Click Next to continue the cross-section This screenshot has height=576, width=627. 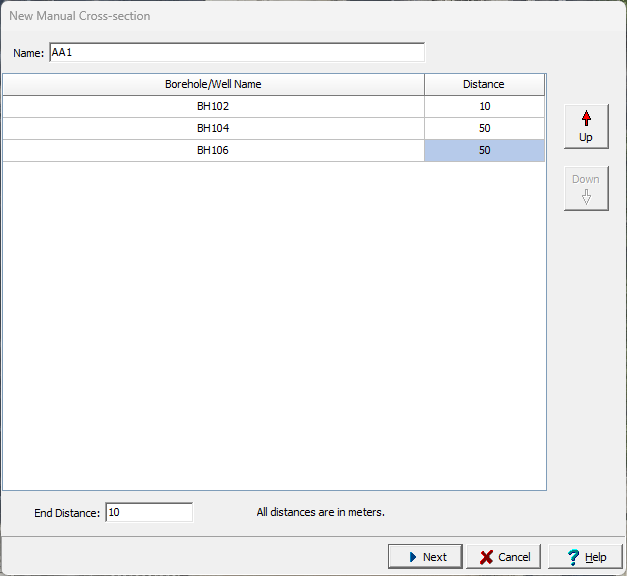point(425,556)
